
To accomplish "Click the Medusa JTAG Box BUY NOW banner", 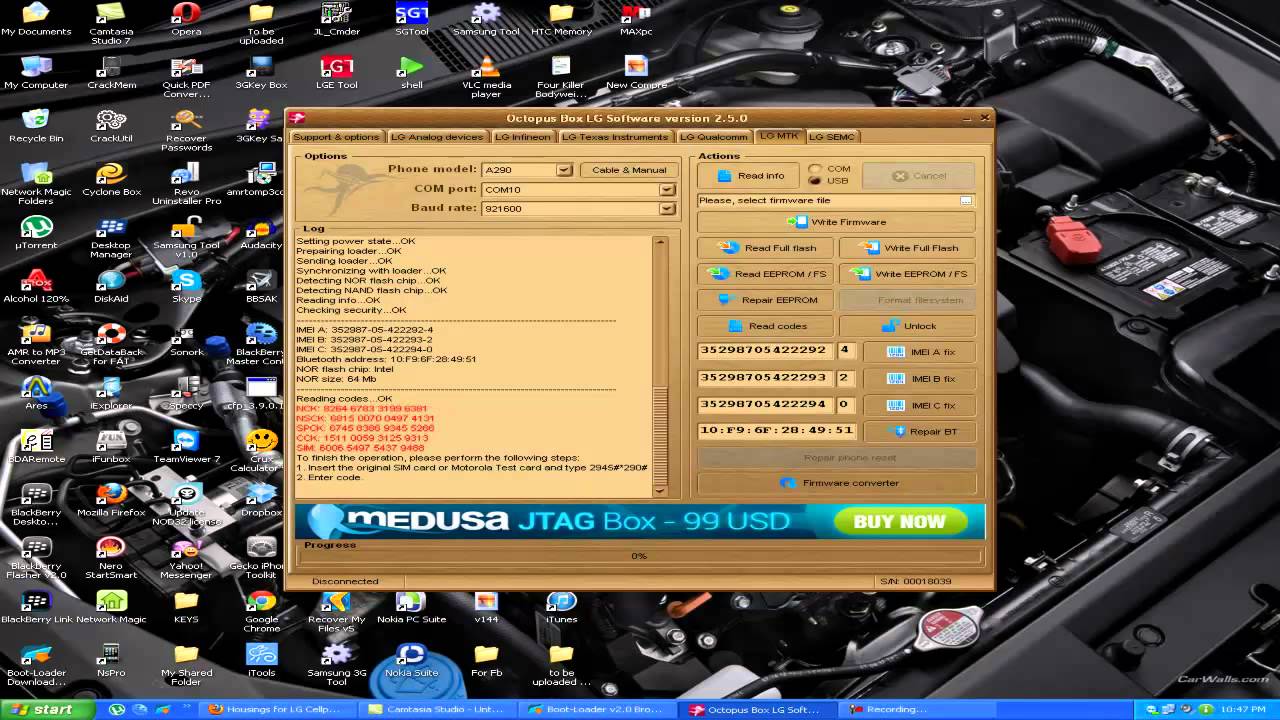I will tap(639, 521).
